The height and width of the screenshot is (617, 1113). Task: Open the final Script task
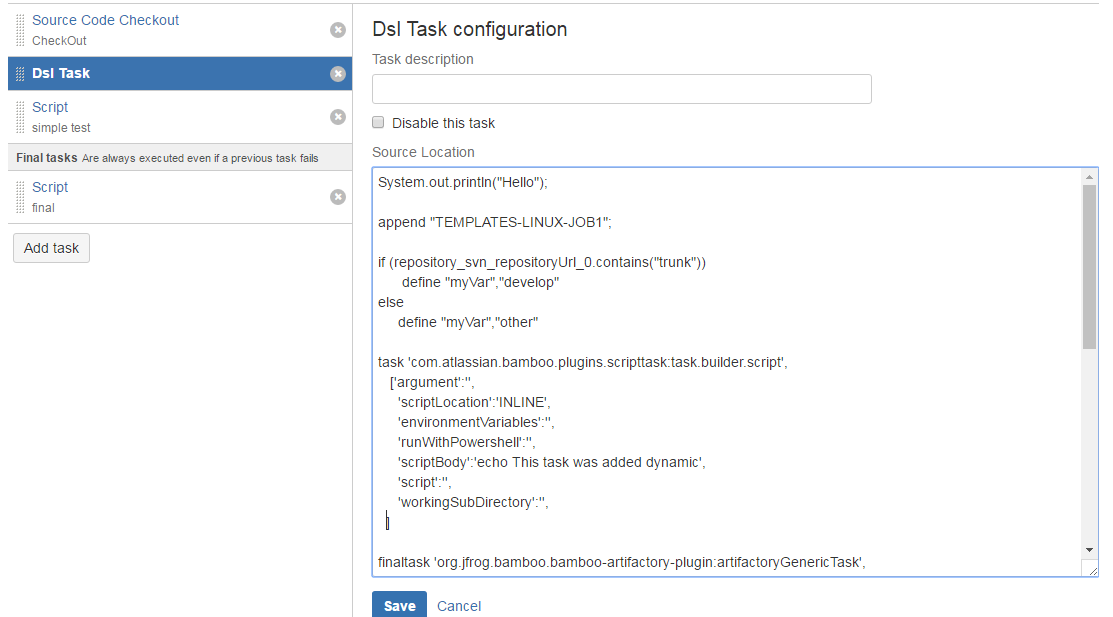pyautogui.click(x=49, y=187)
